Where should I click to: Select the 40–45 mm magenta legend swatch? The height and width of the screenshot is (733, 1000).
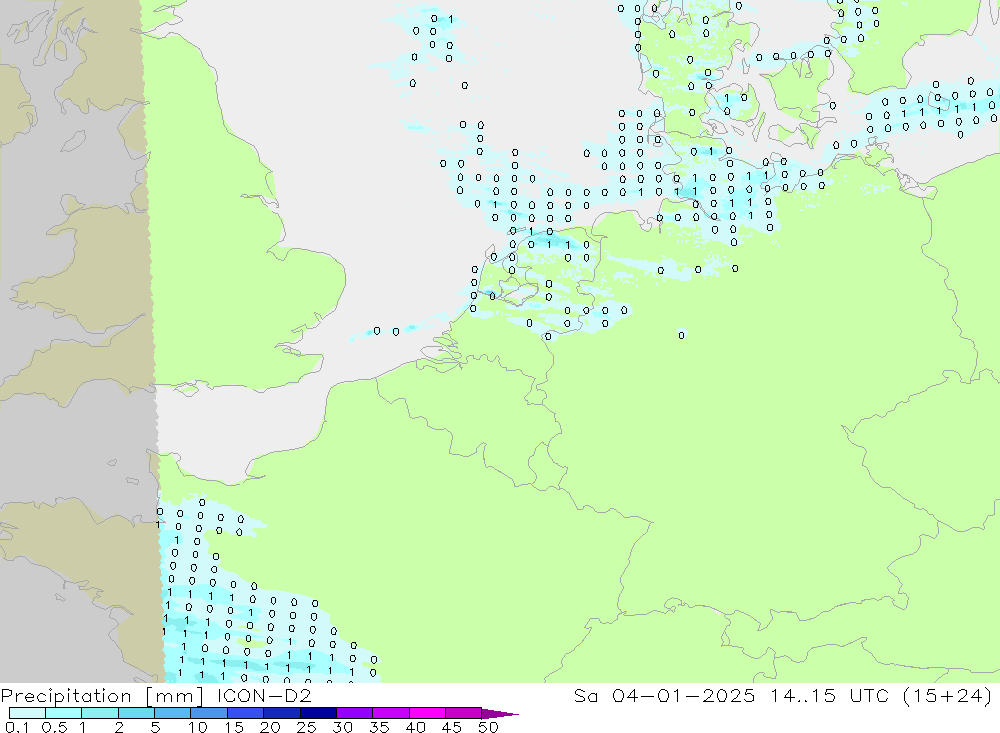coord(427,713)
